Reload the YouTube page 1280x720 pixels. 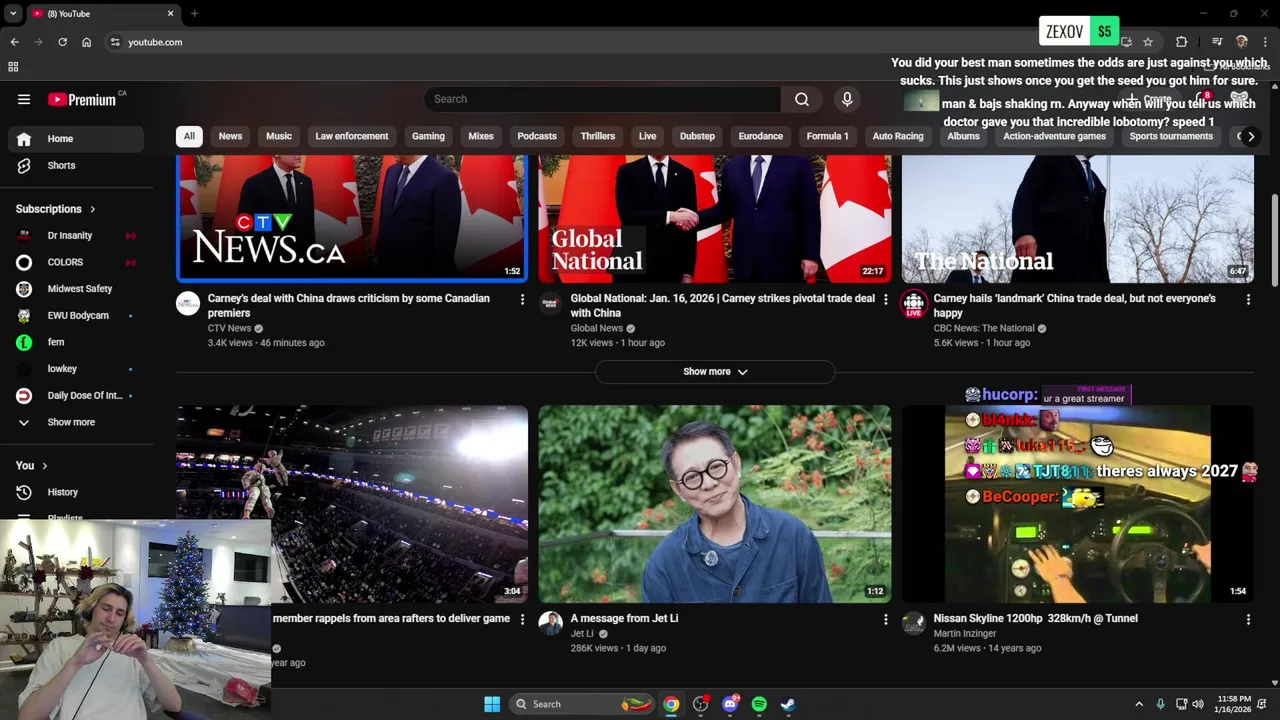point(62,42)
